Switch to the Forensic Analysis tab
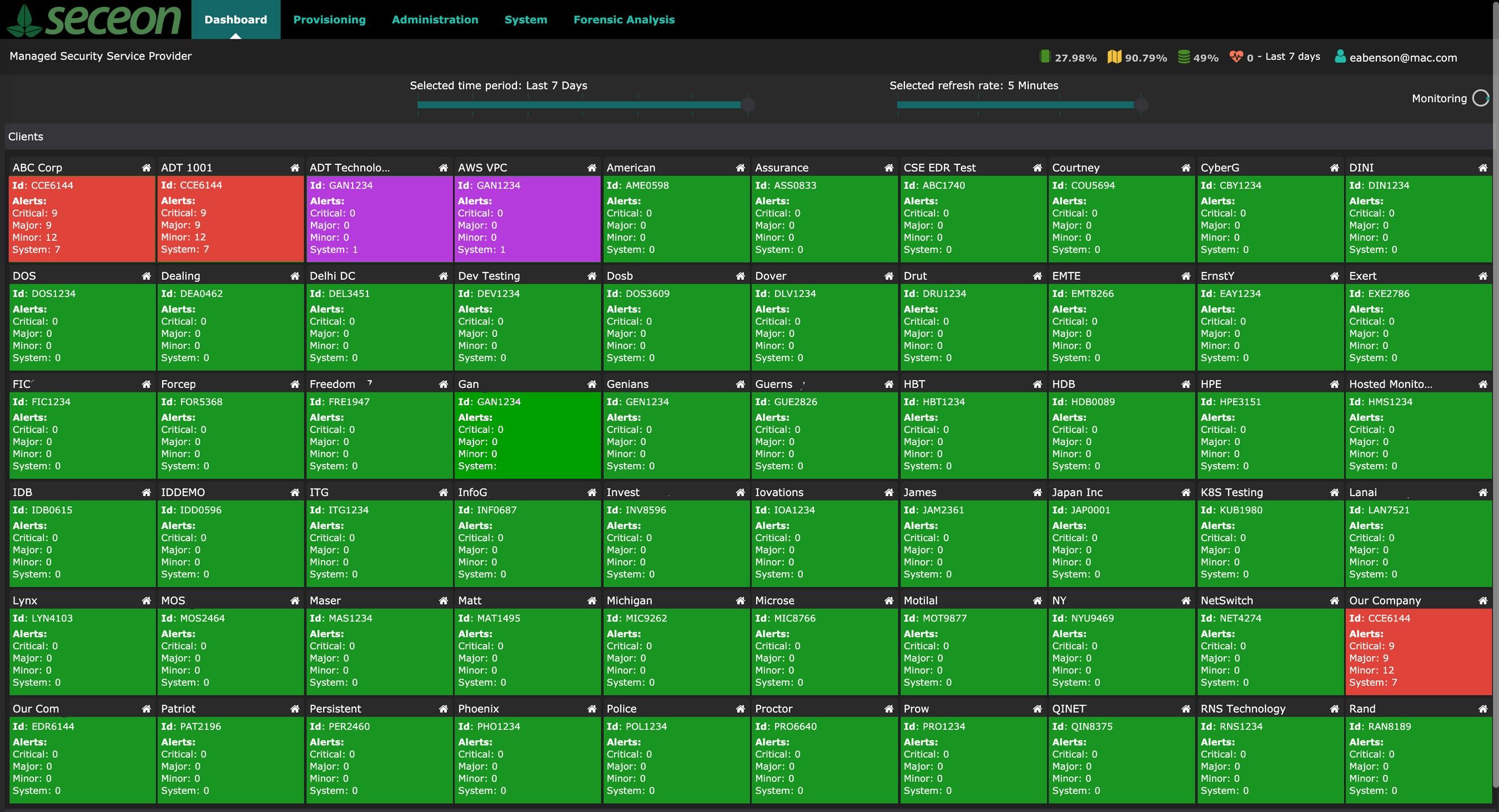 tap(624, 20)
